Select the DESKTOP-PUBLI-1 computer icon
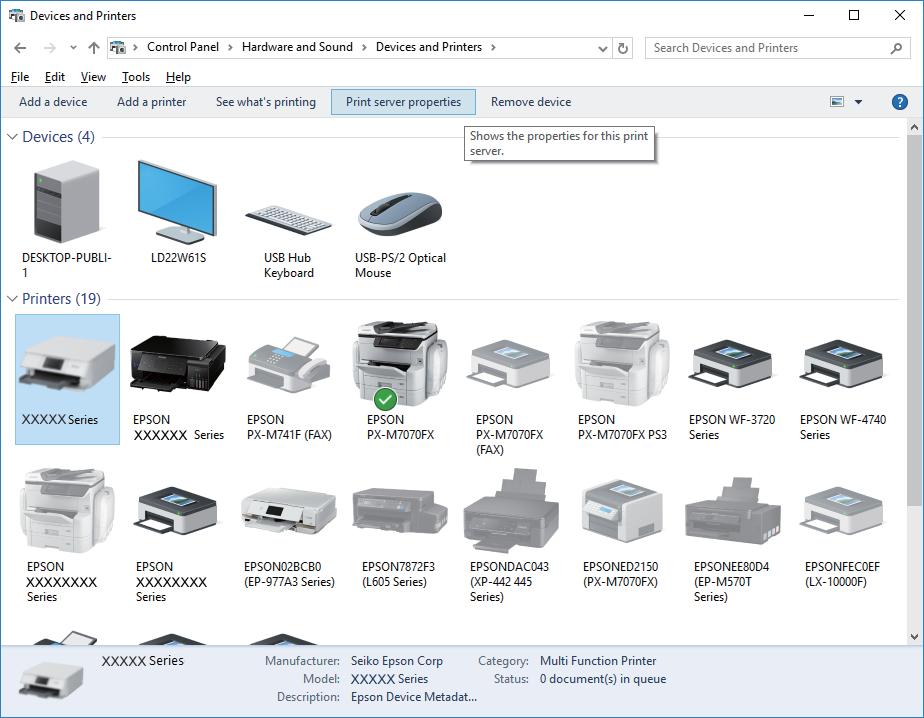924x718 pixels. pyautogui.click(x=67, y=202)
